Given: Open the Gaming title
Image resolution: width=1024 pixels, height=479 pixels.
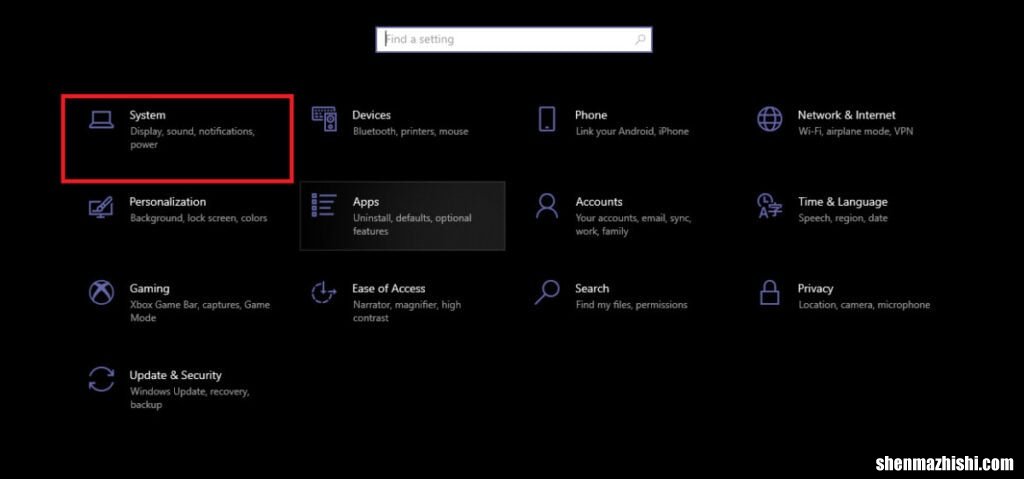Looking at the screenshot, I should (150, 289).
